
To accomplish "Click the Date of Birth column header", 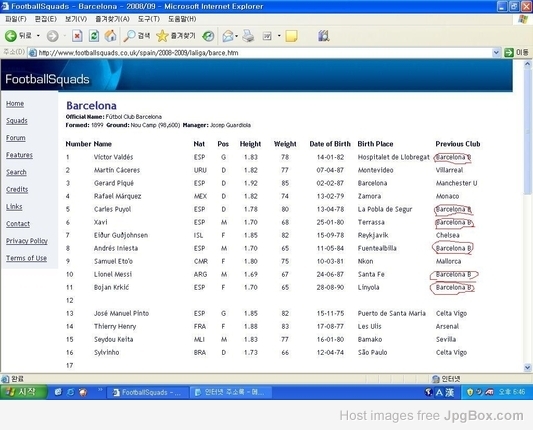I will [x=330, y=144].
